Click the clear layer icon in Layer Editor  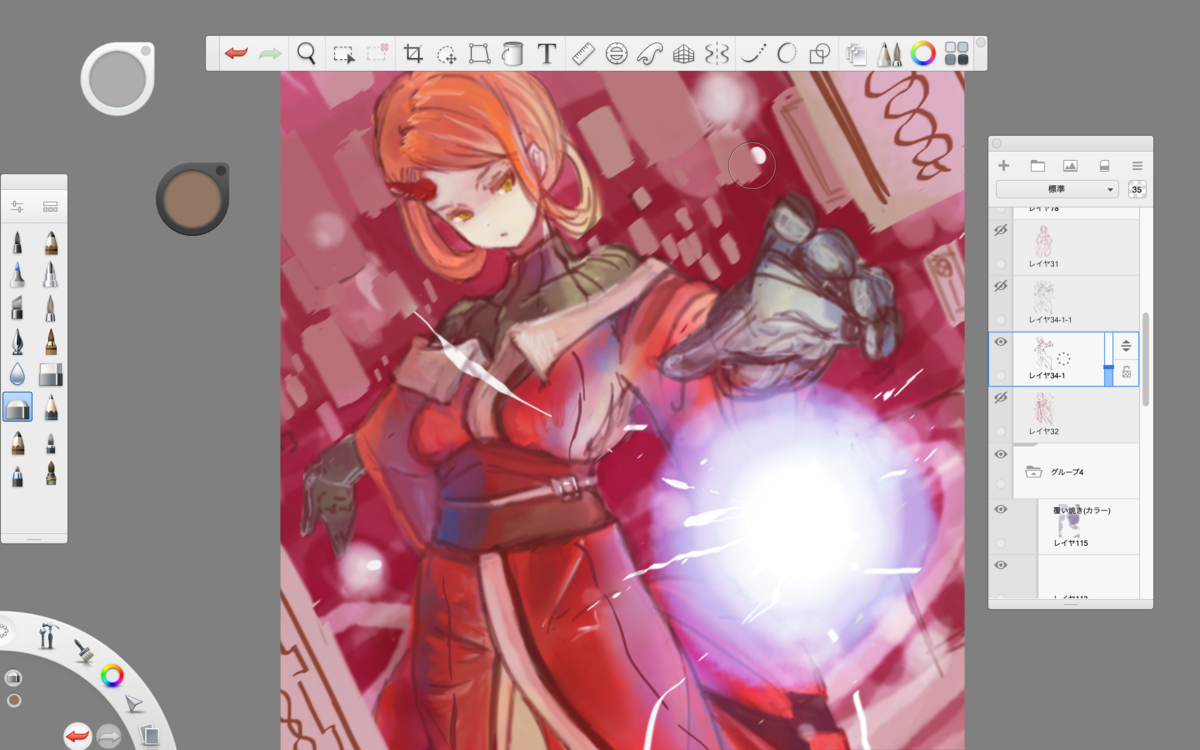coord(1104,165)
